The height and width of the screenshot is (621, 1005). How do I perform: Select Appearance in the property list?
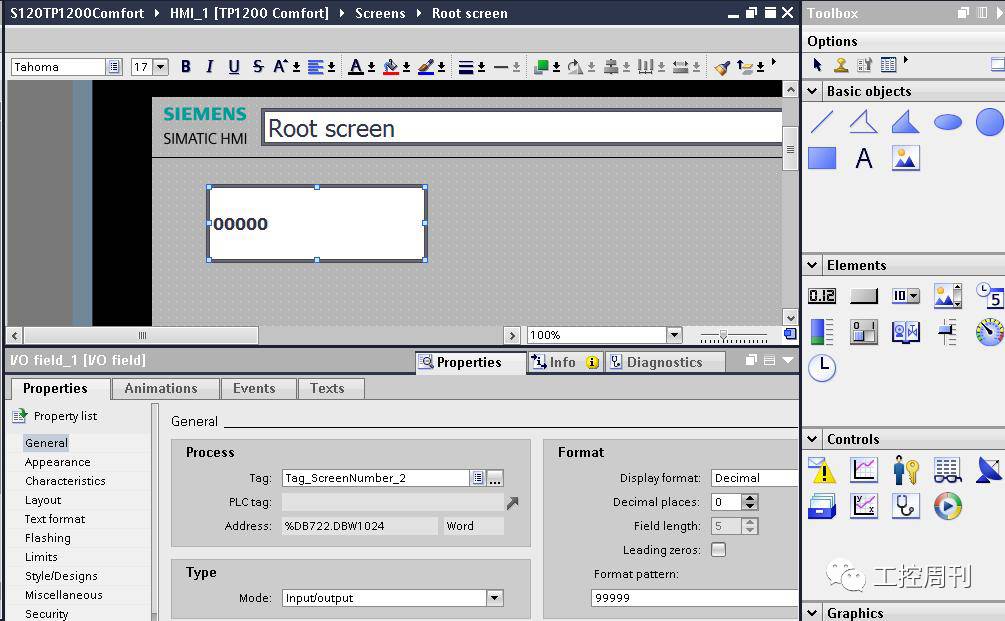click(x=58, y=462)
